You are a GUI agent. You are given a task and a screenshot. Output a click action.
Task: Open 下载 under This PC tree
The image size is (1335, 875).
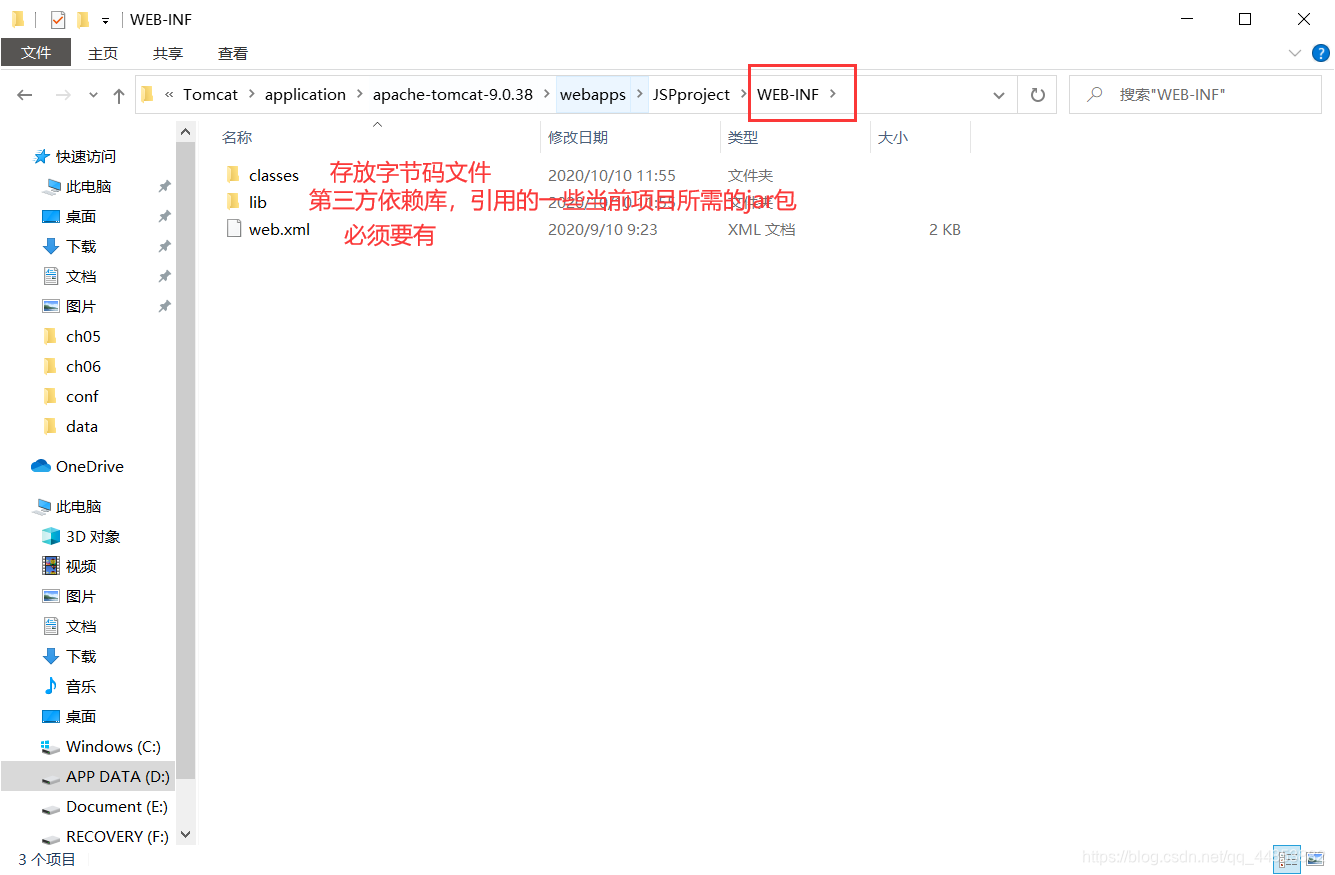click(x=81, y=656)
